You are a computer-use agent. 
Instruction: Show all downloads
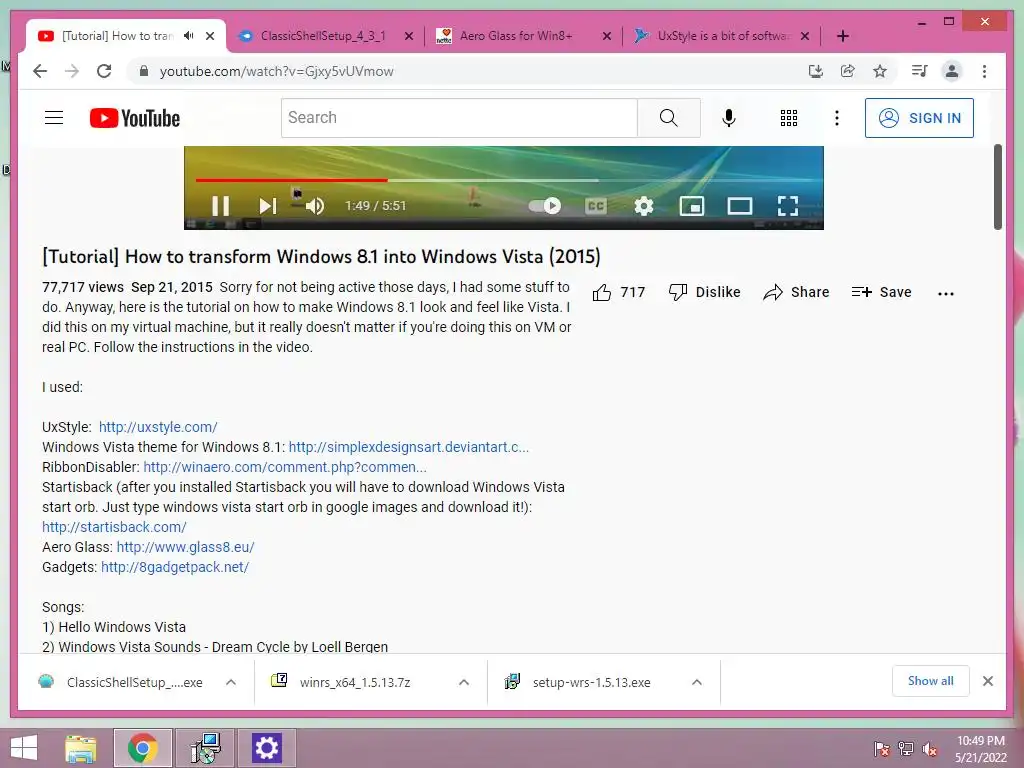pyautogui.click(x=931, y=681)
